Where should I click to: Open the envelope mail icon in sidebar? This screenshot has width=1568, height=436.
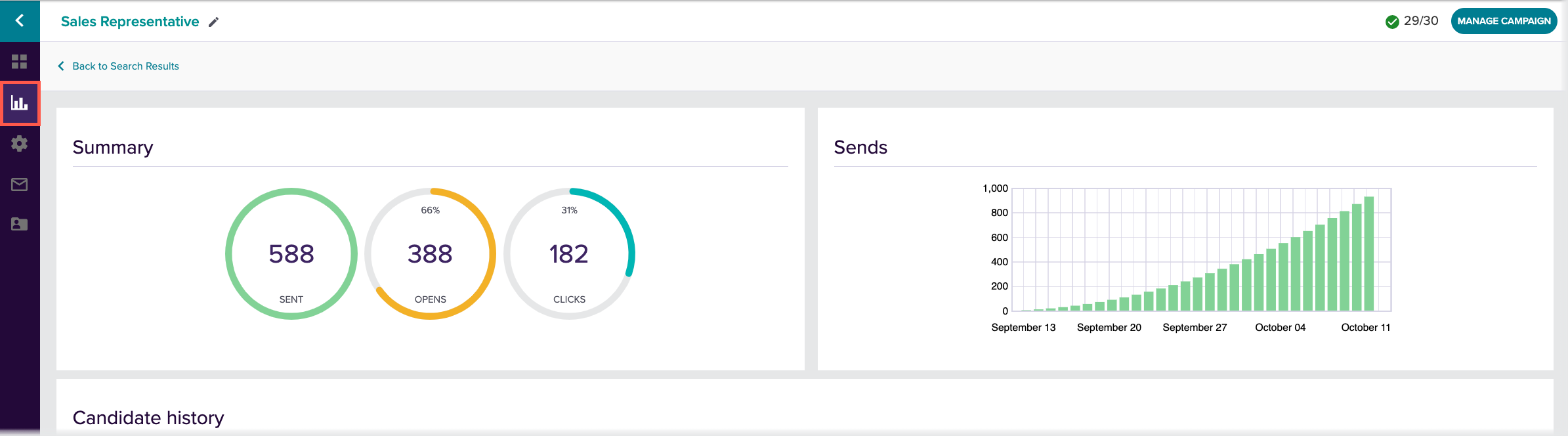(20, 185)
